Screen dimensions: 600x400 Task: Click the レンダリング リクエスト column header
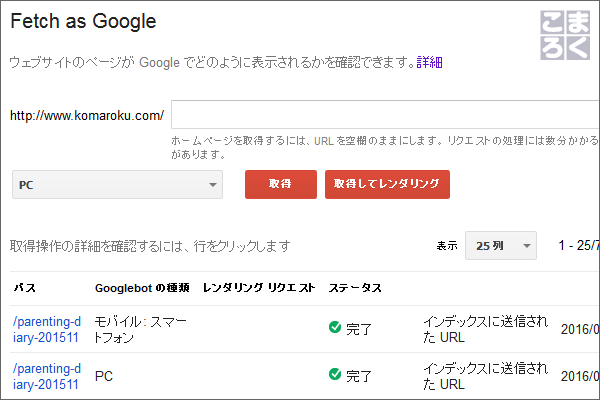[259, 288]
